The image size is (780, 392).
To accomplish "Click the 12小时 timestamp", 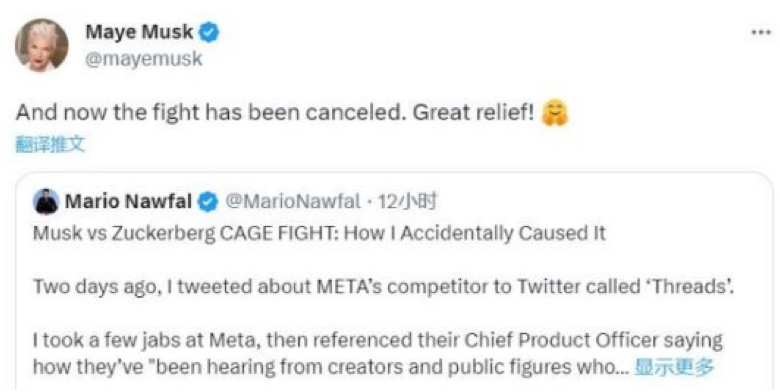I will coord(407,201).
